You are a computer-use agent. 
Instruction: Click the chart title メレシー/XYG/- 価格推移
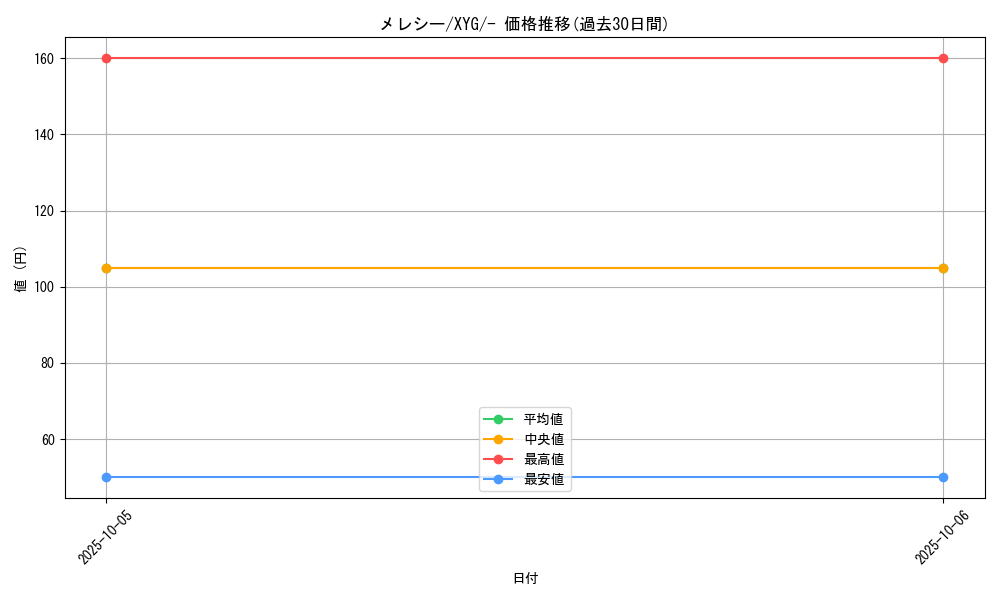[x=524, y=24]
